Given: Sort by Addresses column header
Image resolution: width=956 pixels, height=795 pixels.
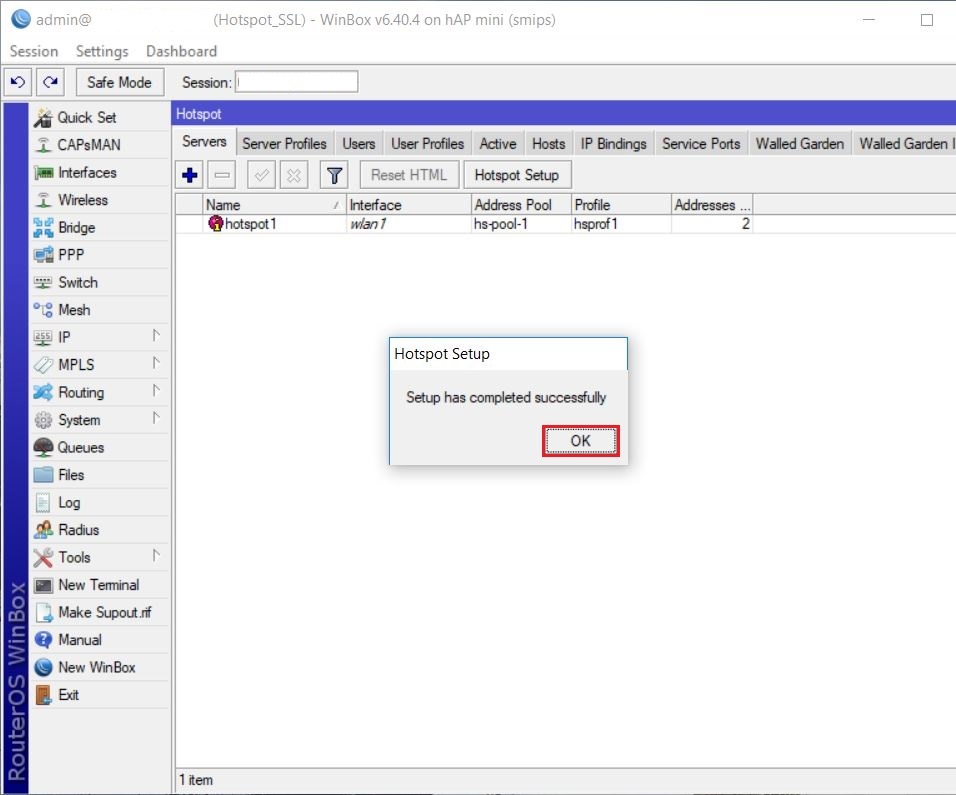Looking at the screenshot, I should [x=712, y=205].
